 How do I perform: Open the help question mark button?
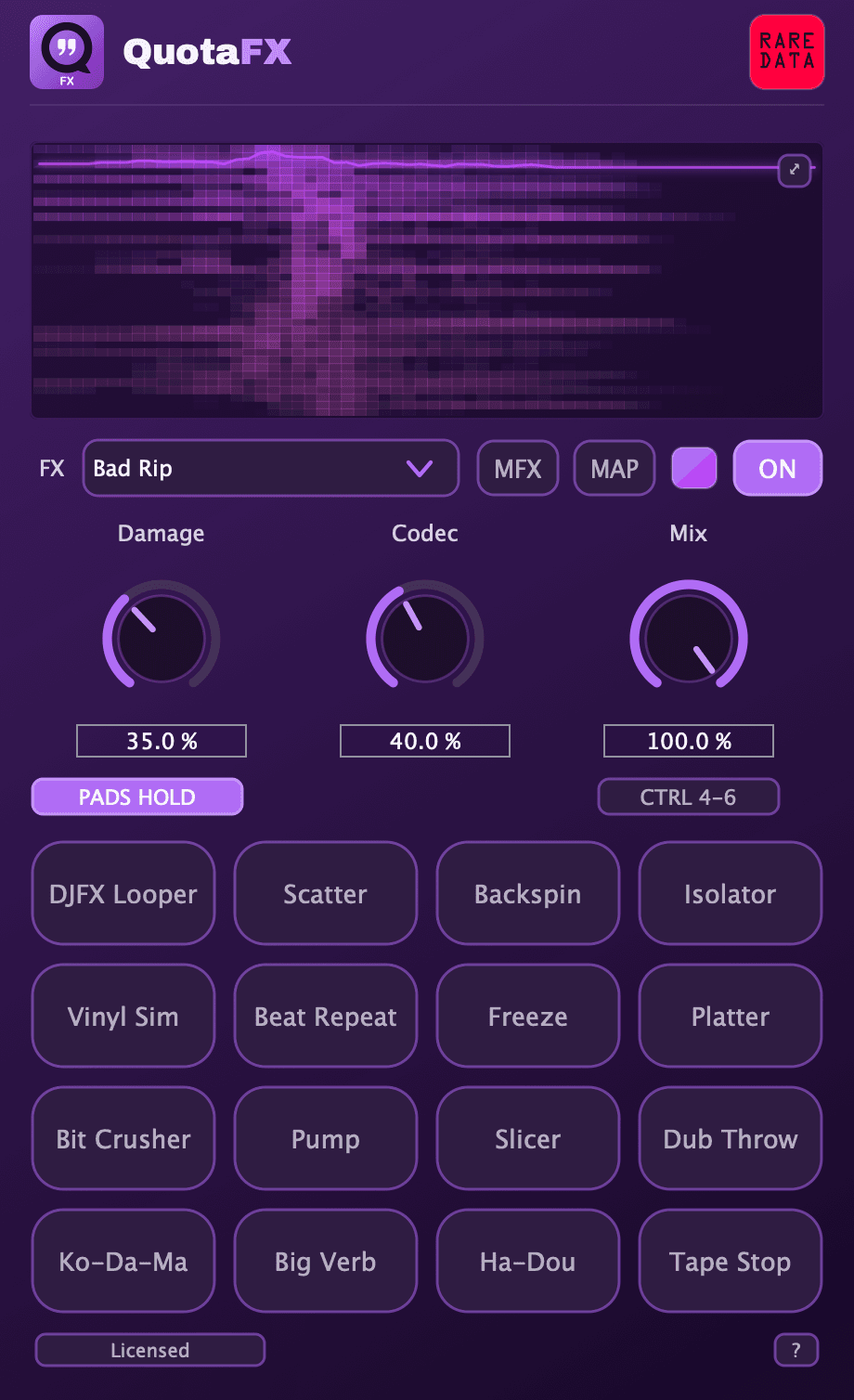[796, 1351]
